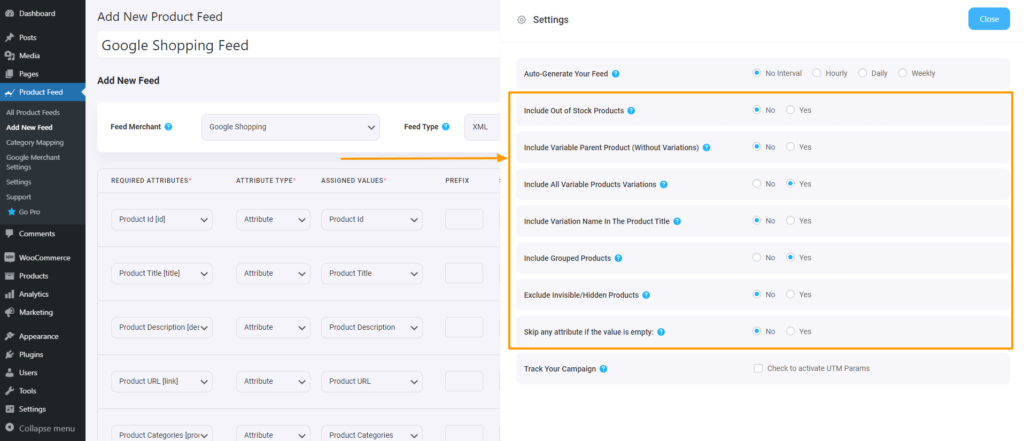Click the Media icon in sidebar
The width and height of the screenshot is (1024, 441).
click(x=10, y=56)
